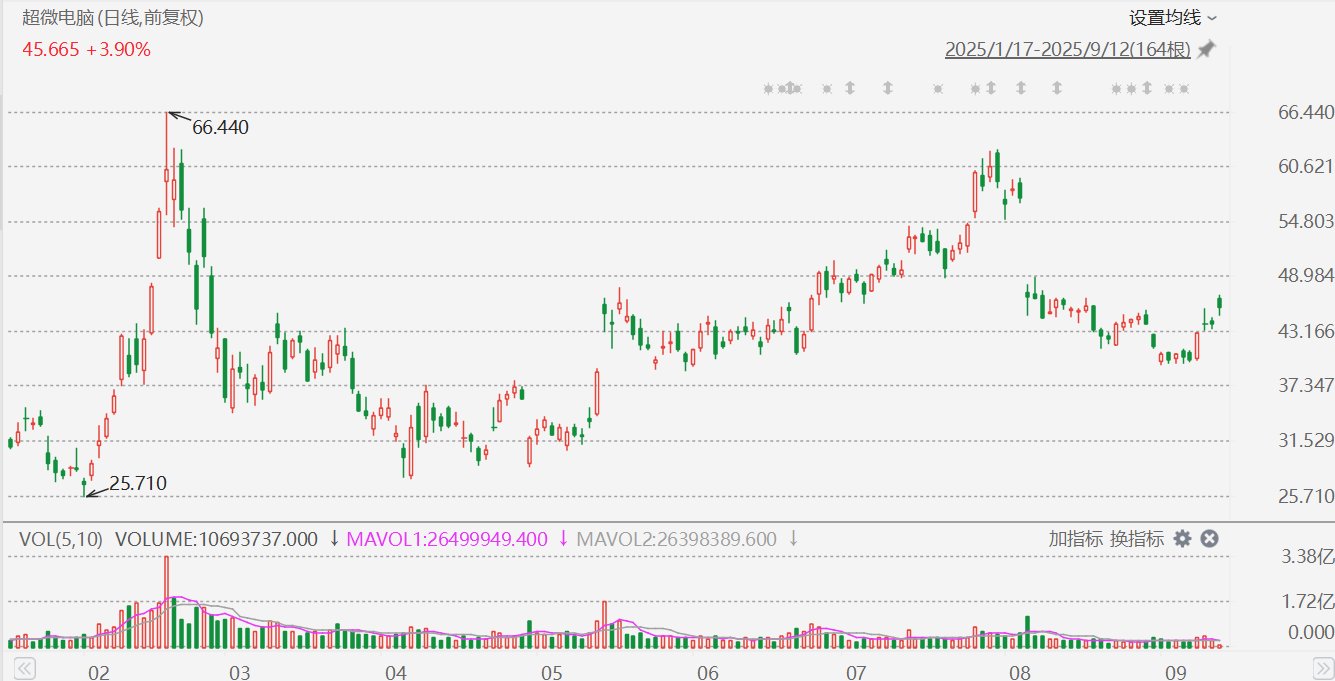This screenshot has height=681, width=1335.
Task: Click the 09 month label on time axis
Action: (1176, 672)
